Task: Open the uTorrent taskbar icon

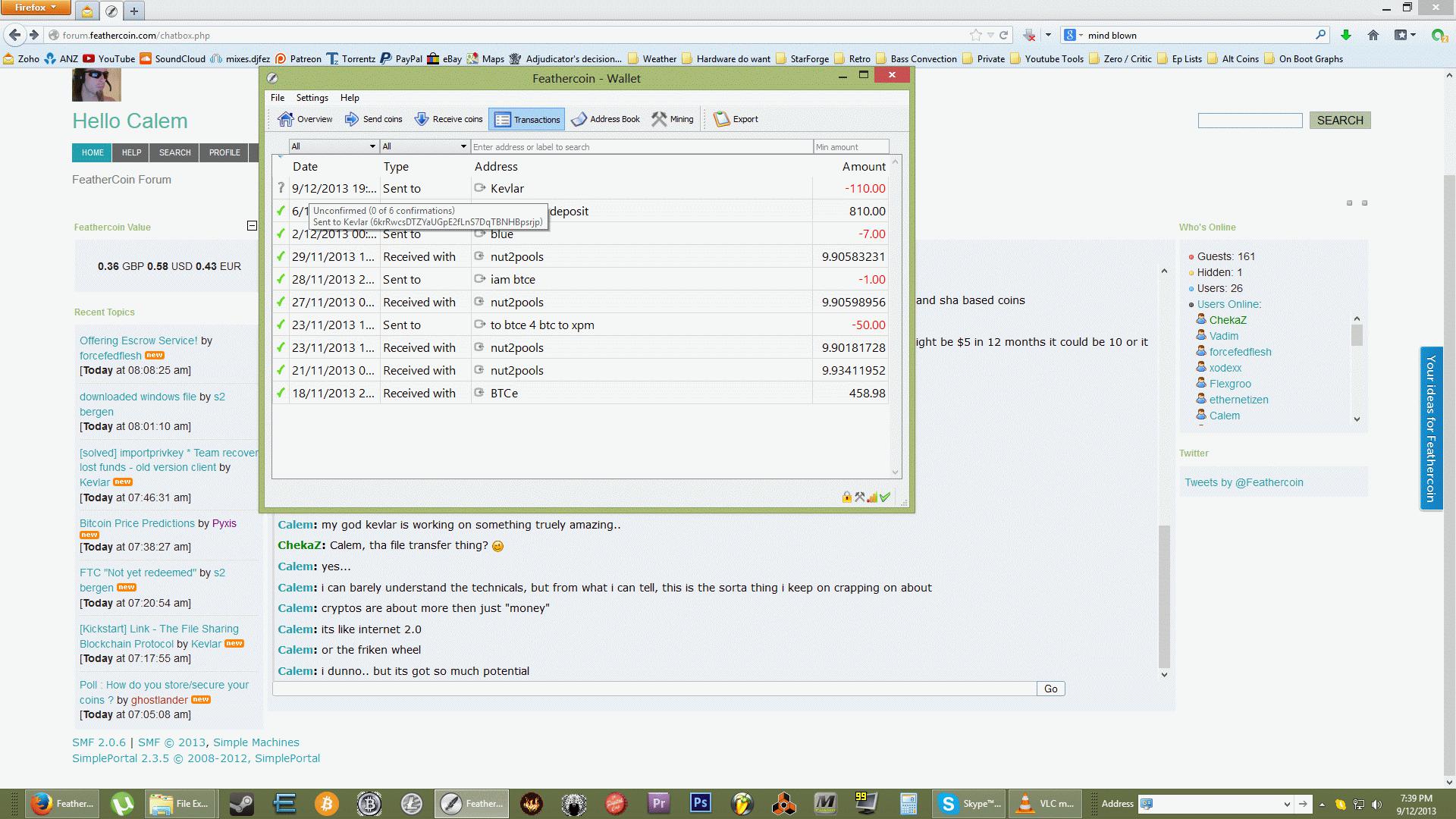Action: (x=123, y=804)
